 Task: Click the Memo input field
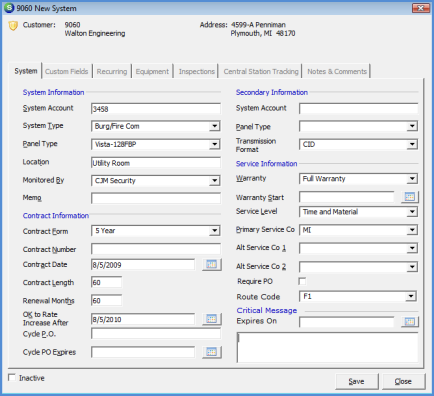click(x=156, y=198)
